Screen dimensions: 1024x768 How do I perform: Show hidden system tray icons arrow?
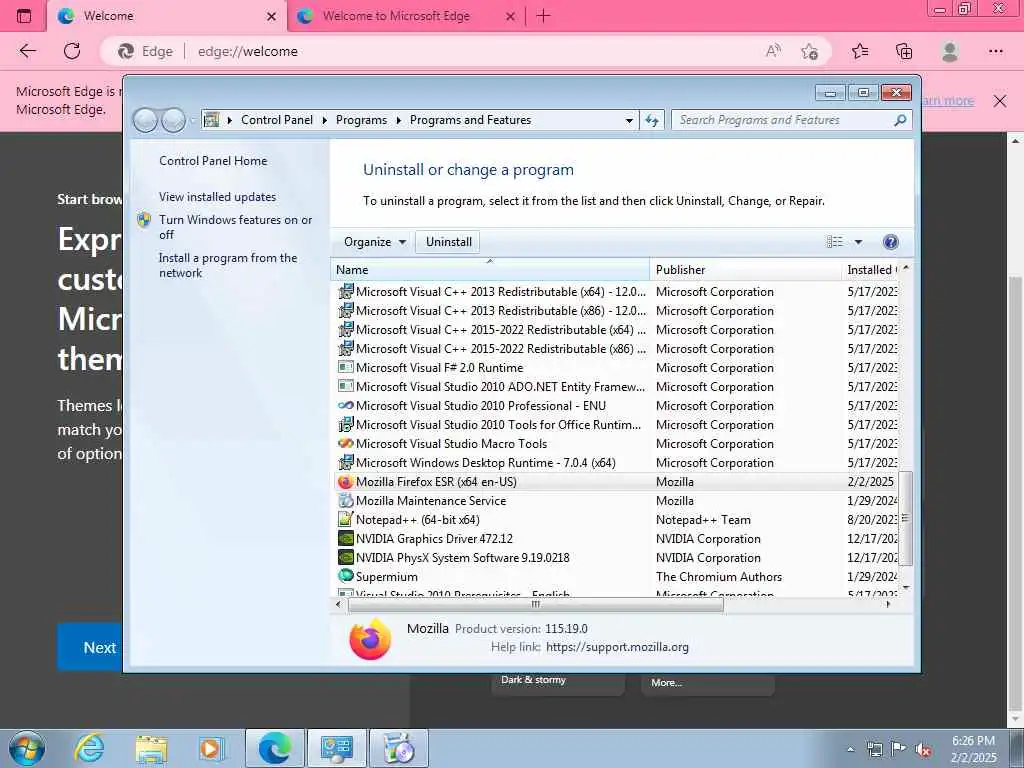coord(850,749)
